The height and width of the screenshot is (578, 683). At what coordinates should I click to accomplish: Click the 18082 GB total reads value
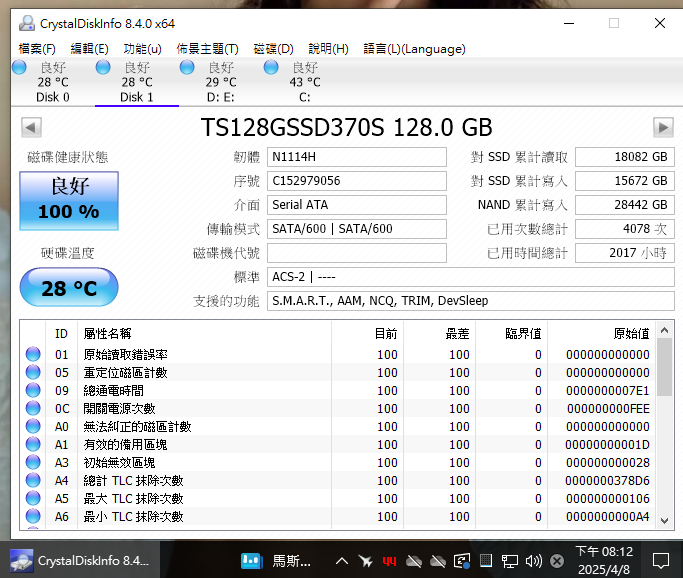click(625, 157)
